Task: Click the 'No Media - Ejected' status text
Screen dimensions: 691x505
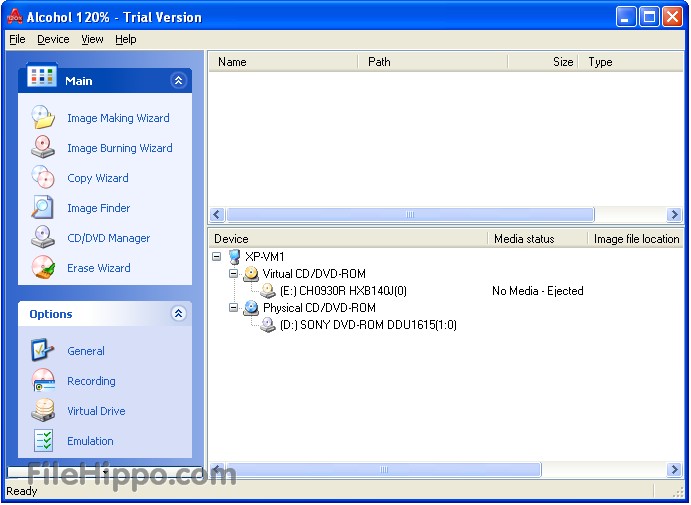Action: (x=538, y=291)
